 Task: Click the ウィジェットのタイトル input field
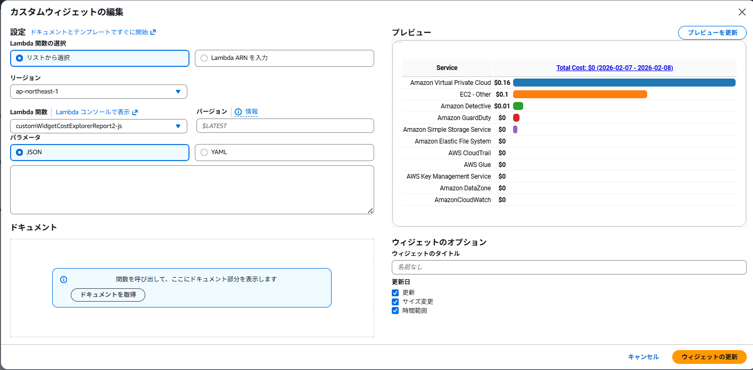569,267
